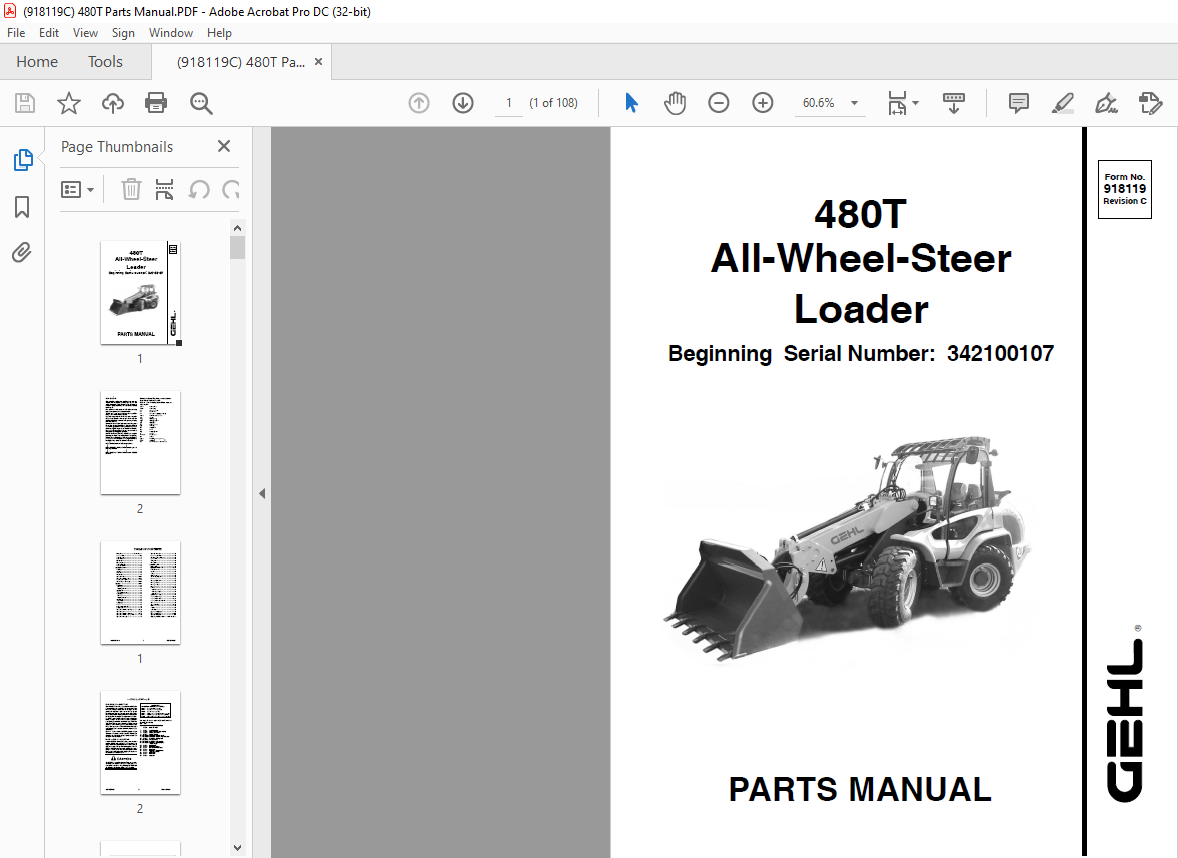Open the zoom level dropdown arrow
This screenshot has height=858, width=1178.
pyautogui.click(x=854, y=103)
